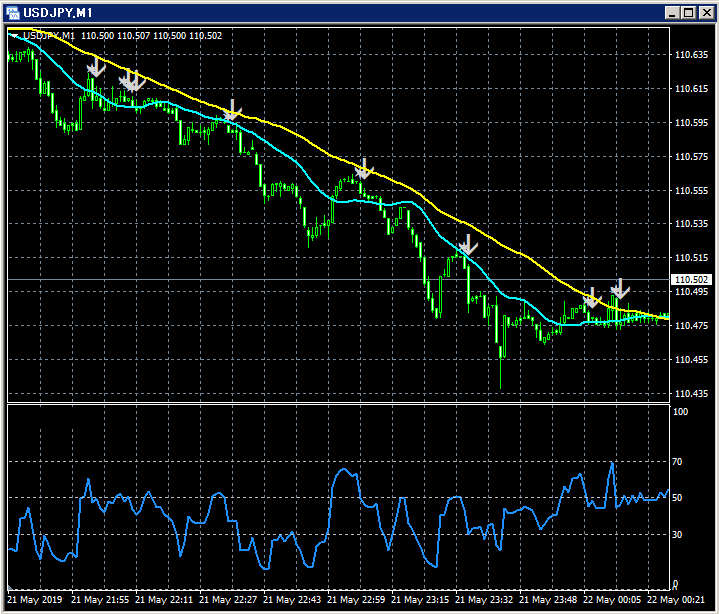This screenshot has width=719, height=614.
Task: Close the USDJPY,M1 chart window
Action: pyautogui.click(x=706, y=13)
